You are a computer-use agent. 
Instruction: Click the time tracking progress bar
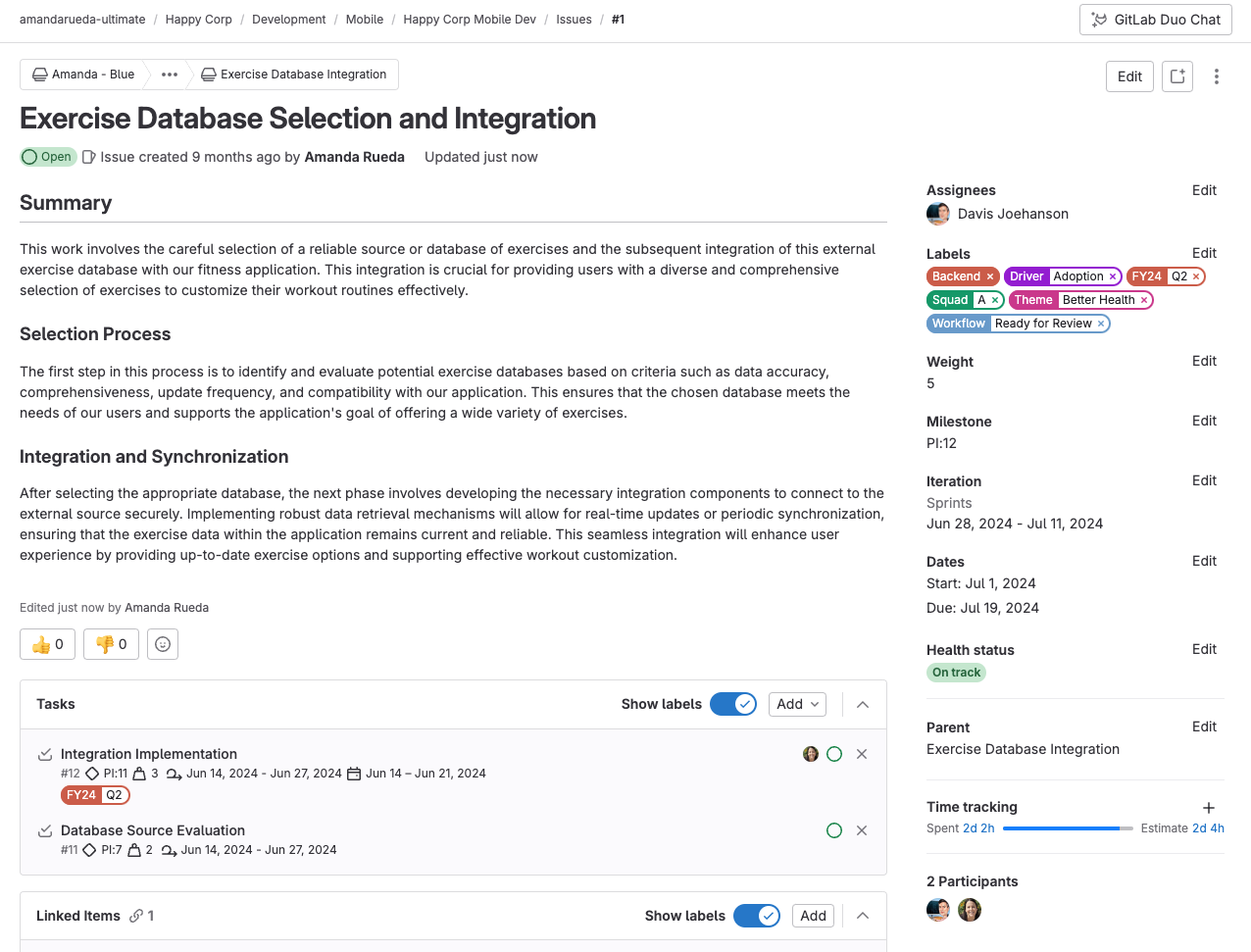pos(1068,828)
